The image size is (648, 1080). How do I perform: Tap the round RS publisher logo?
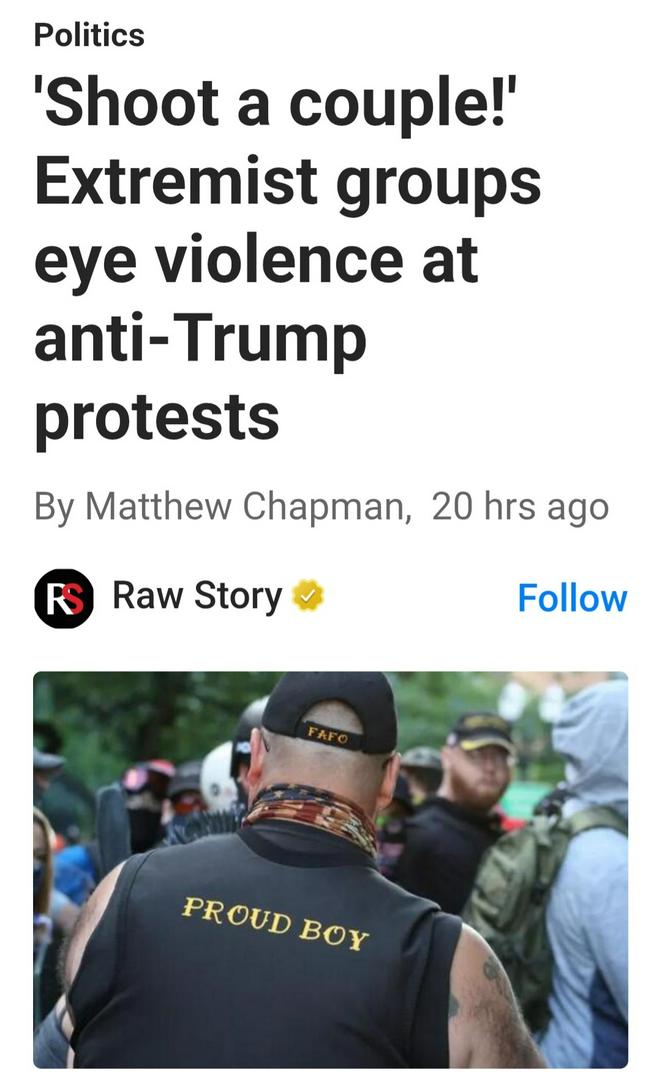tap(63, 598)
